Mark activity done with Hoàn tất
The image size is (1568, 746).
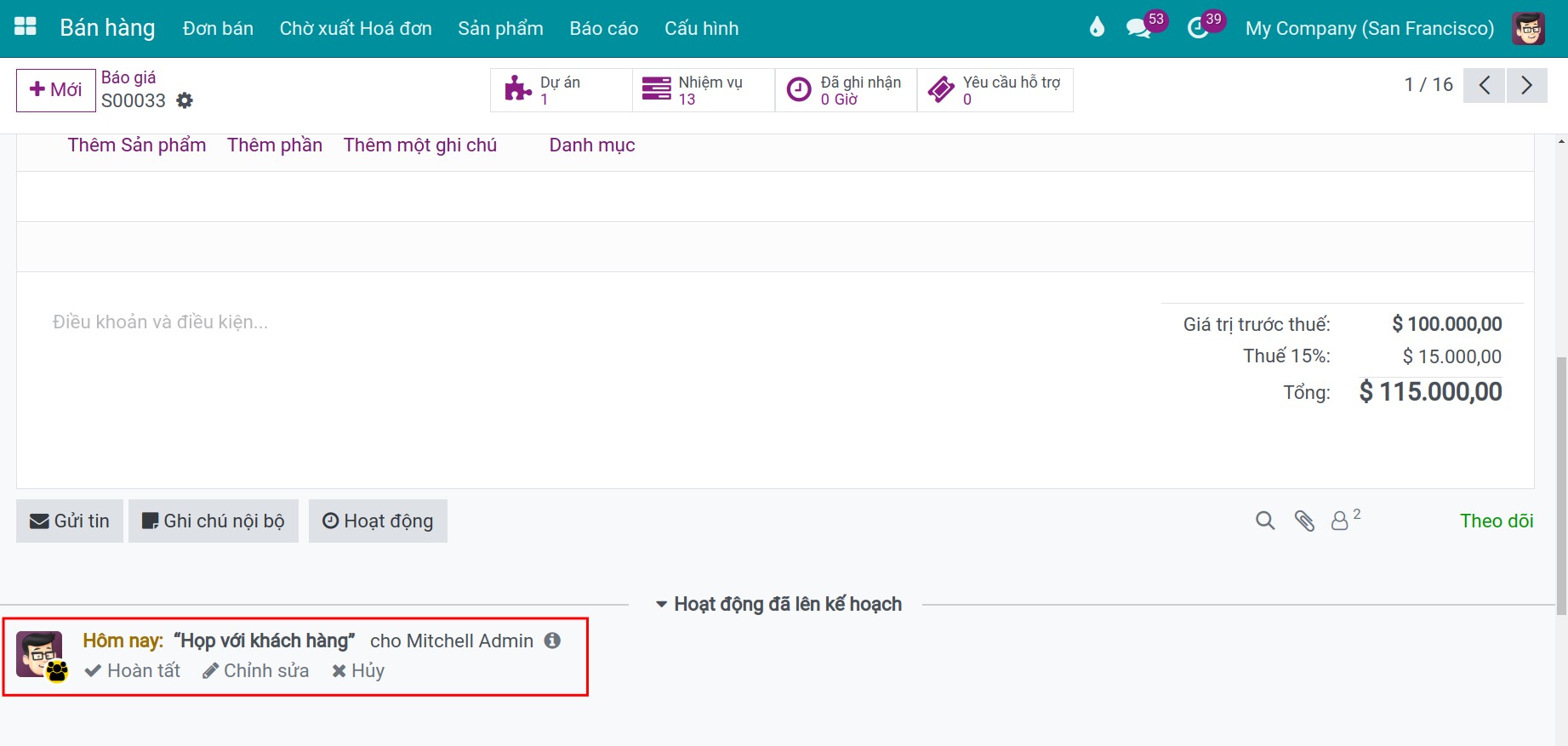[x=133, y=670]
